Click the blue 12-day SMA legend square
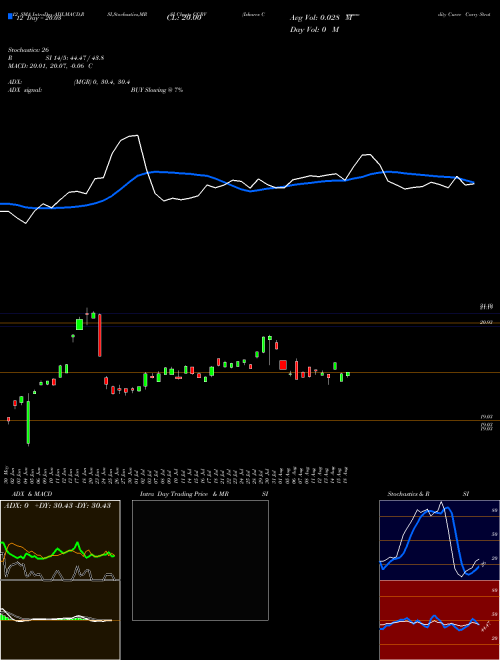500x660 pixels. coord(10,16)
